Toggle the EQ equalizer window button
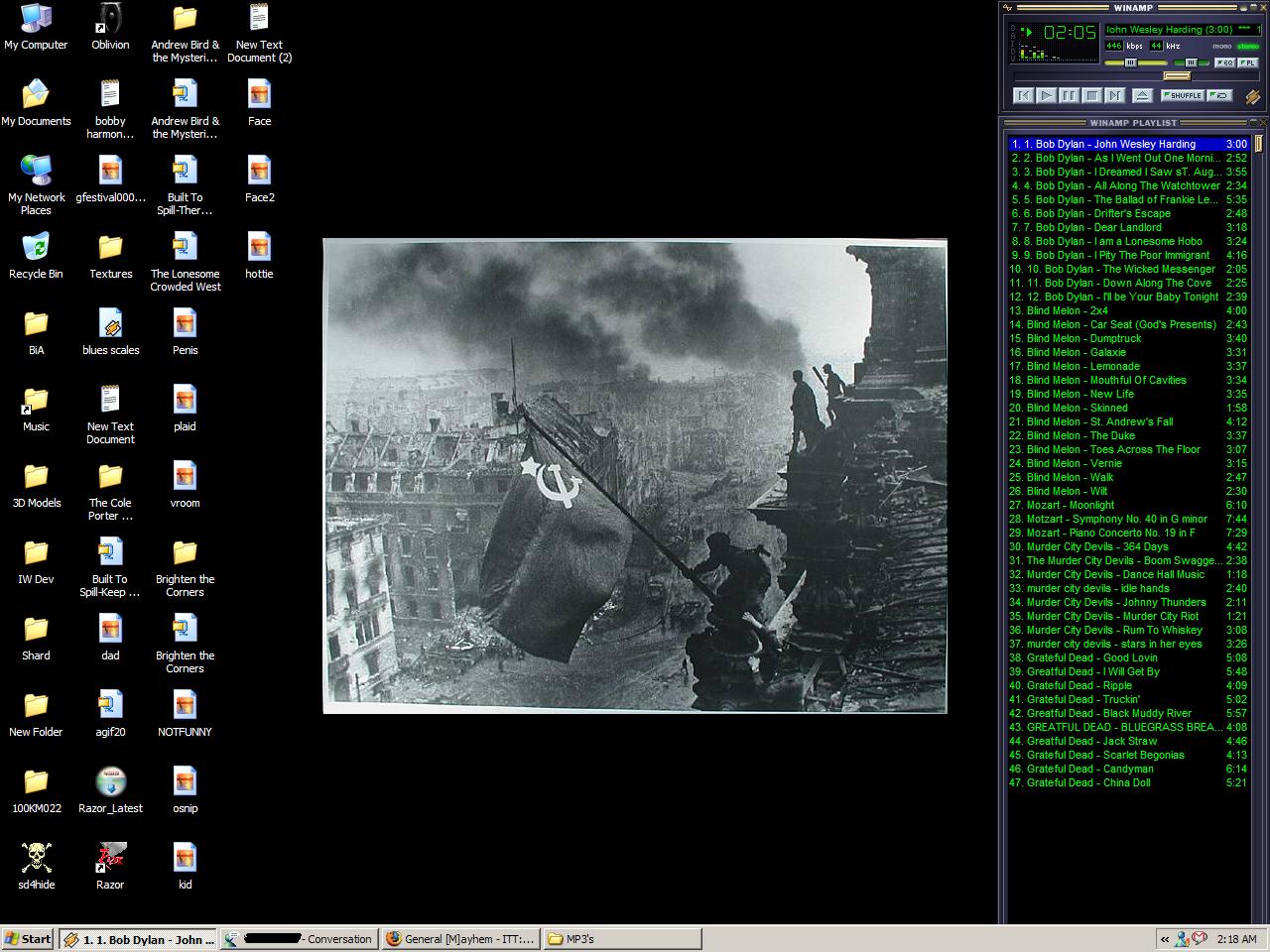Screen dimensions: 1270x952 (1225, 62)
